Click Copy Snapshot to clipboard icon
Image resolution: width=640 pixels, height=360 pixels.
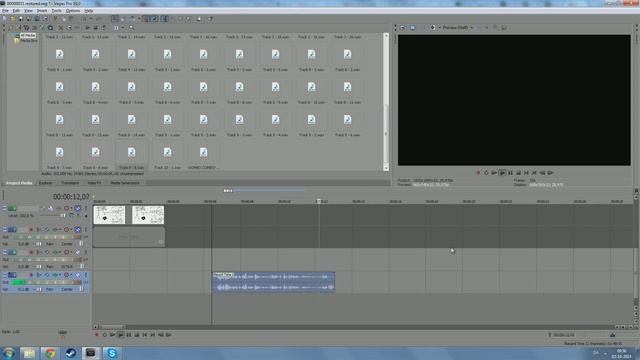click(x=496, y=28)
